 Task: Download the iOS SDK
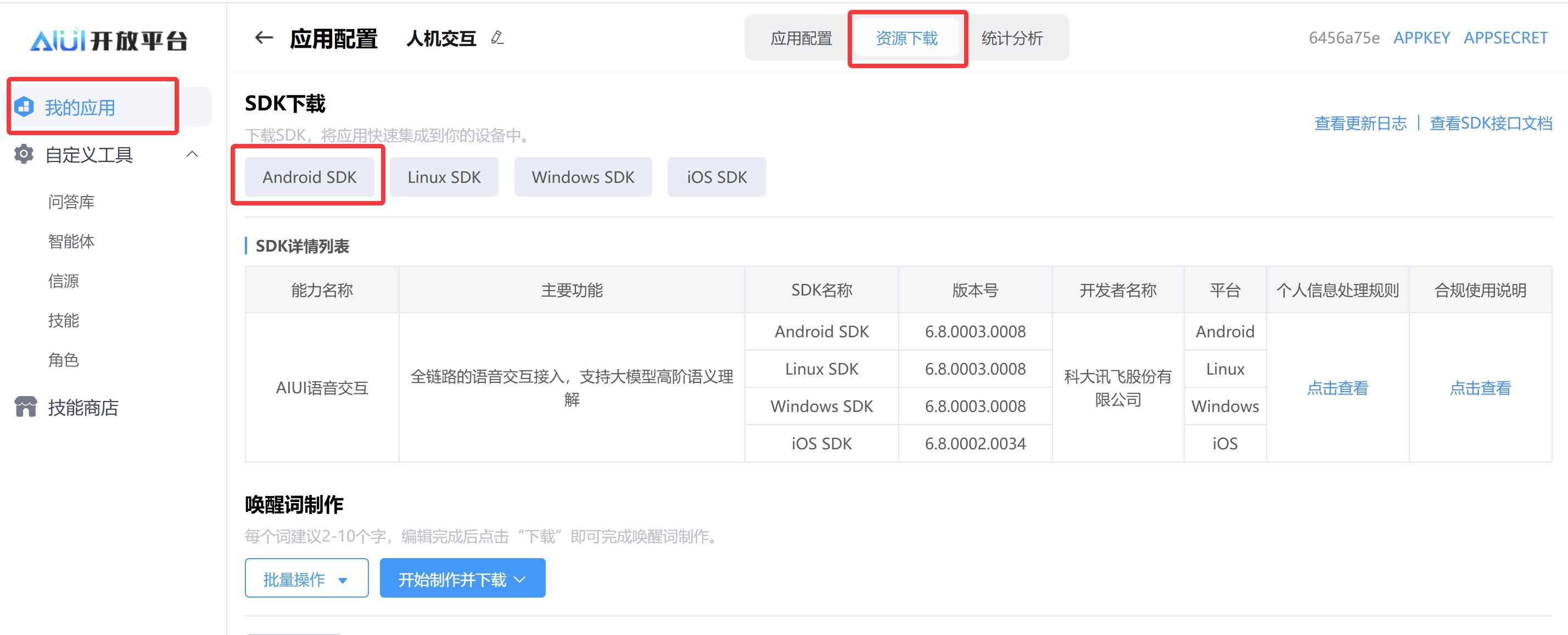[716, 177]
